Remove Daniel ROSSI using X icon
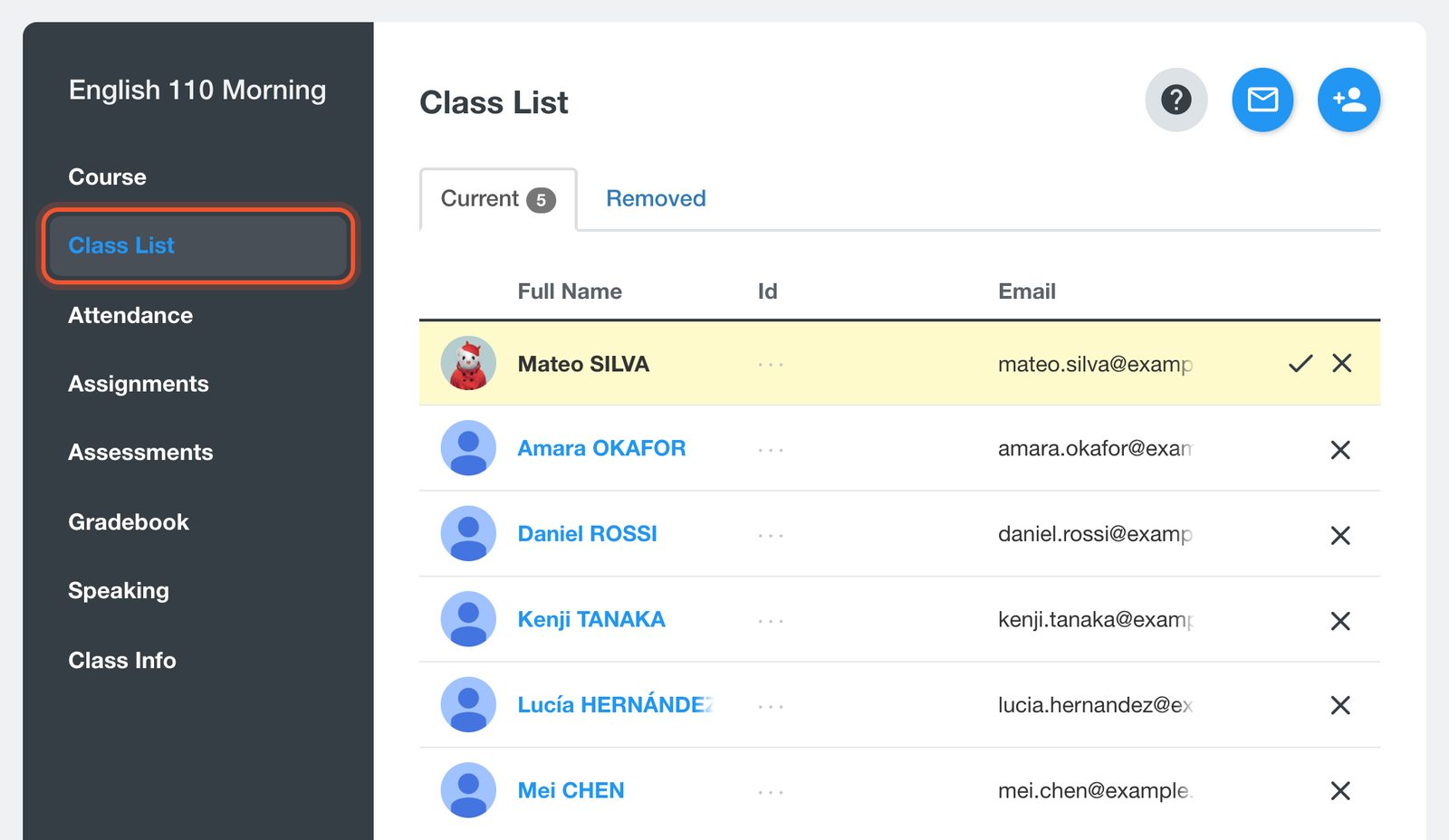1449x840 pixels. [x=1340, y=535]
